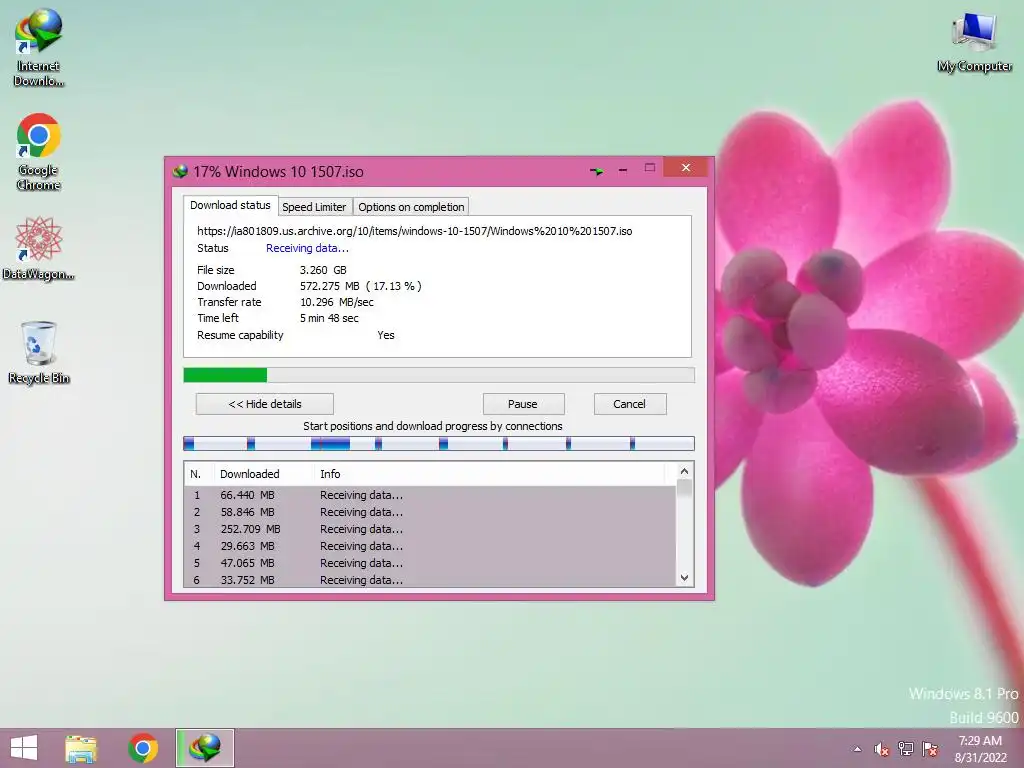The image size is (1024, 768).
Task: Open Chrome from the taskbar
Action: pos(143,748)
